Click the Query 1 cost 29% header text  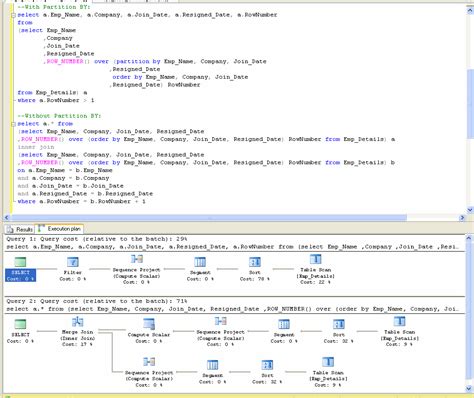pos(97,239)
